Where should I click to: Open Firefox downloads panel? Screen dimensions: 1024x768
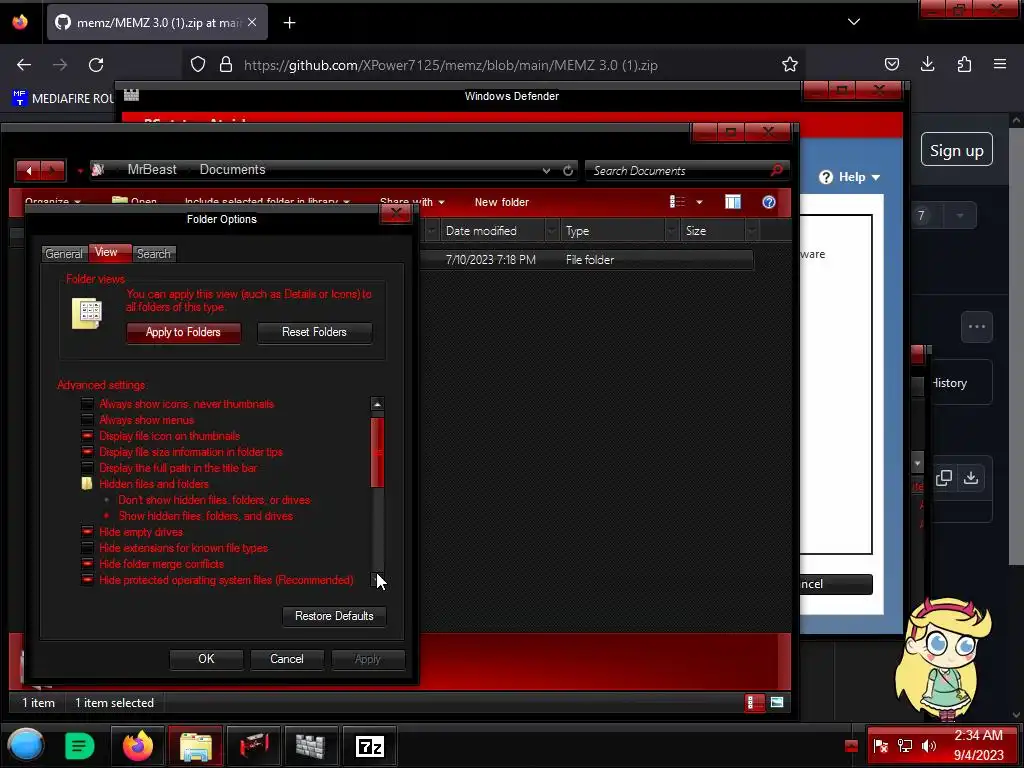tap(927, 64)
